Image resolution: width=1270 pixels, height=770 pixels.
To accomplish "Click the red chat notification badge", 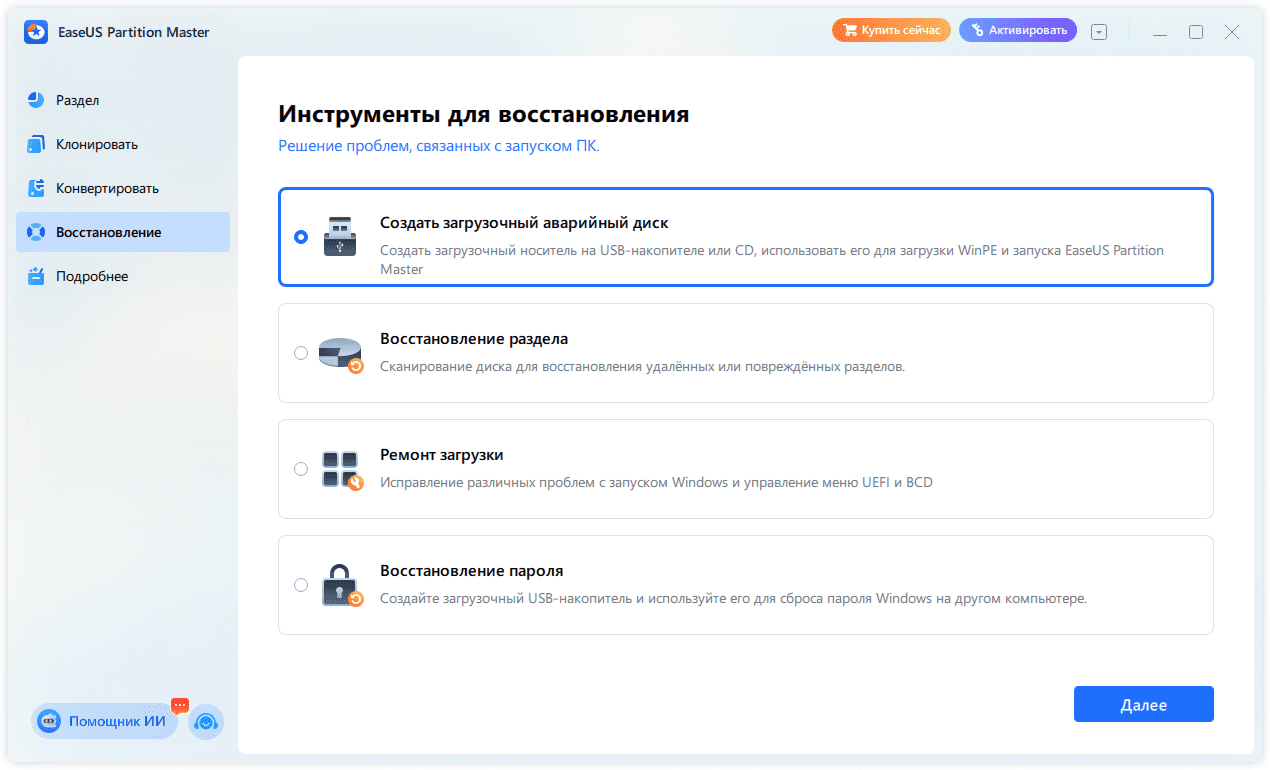I will point(180,705).
